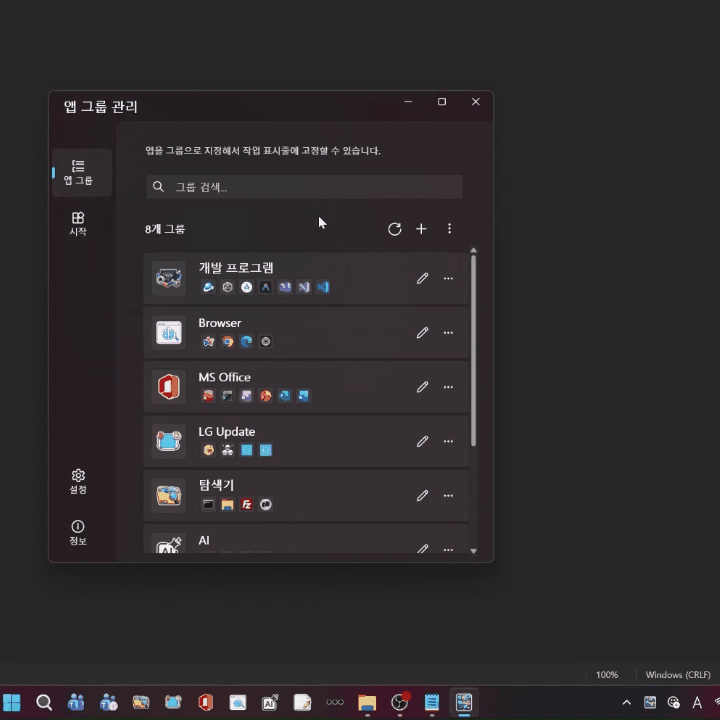720x720 pixels.
Task: Switch to the 앱 그룹 tab
Action: point(78,172)
